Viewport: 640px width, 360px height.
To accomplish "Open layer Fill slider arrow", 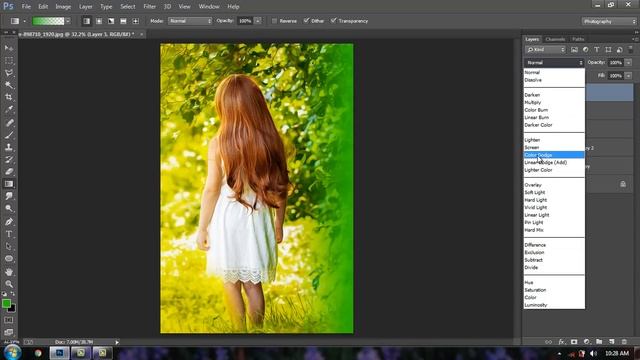I will pyautogui.click(x=628, y=76).
